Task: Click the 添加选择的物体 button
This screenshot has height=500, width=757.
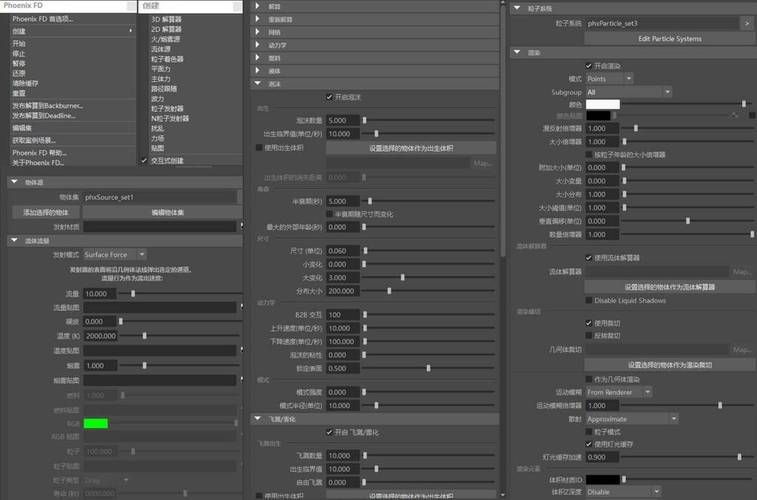Action: (46, 212)
